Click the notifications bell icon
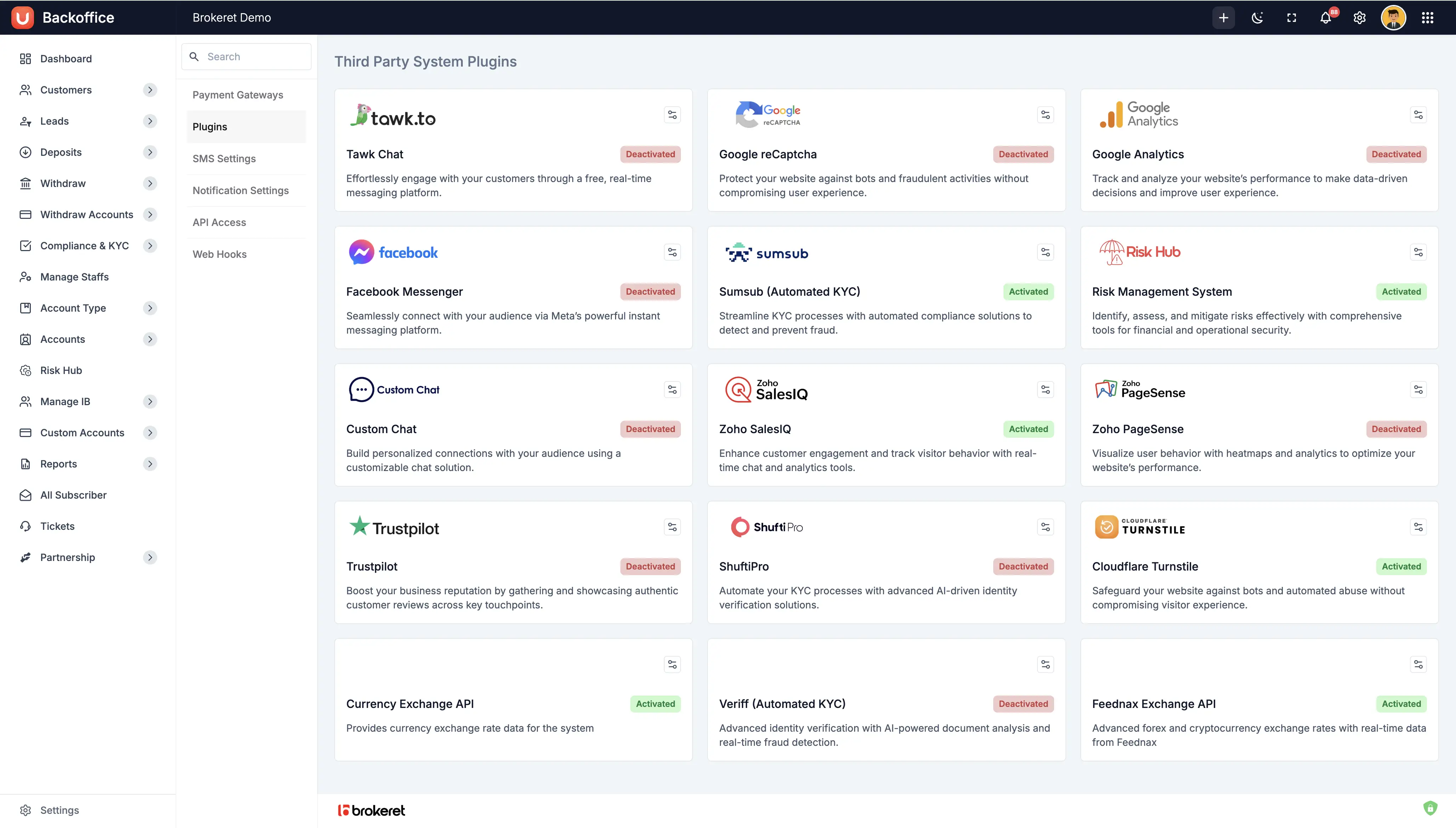This screenshot has width=1456, height=828. click(1325, 18)
